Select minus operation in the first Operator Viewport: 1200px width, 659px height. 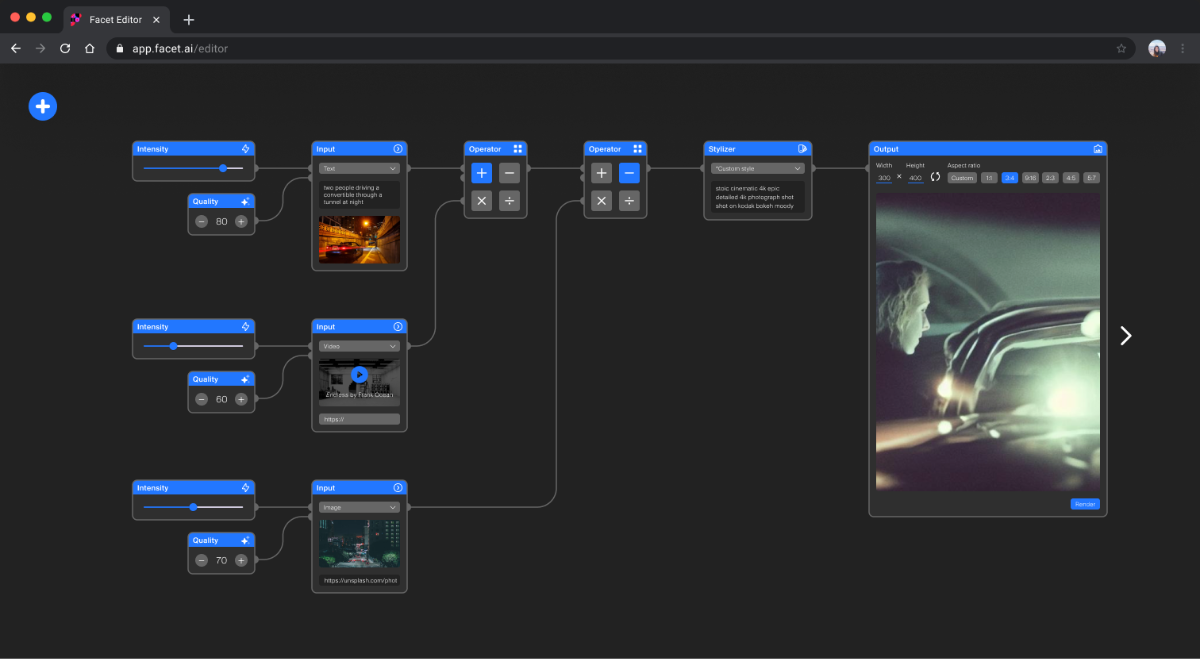pos(509,173)
